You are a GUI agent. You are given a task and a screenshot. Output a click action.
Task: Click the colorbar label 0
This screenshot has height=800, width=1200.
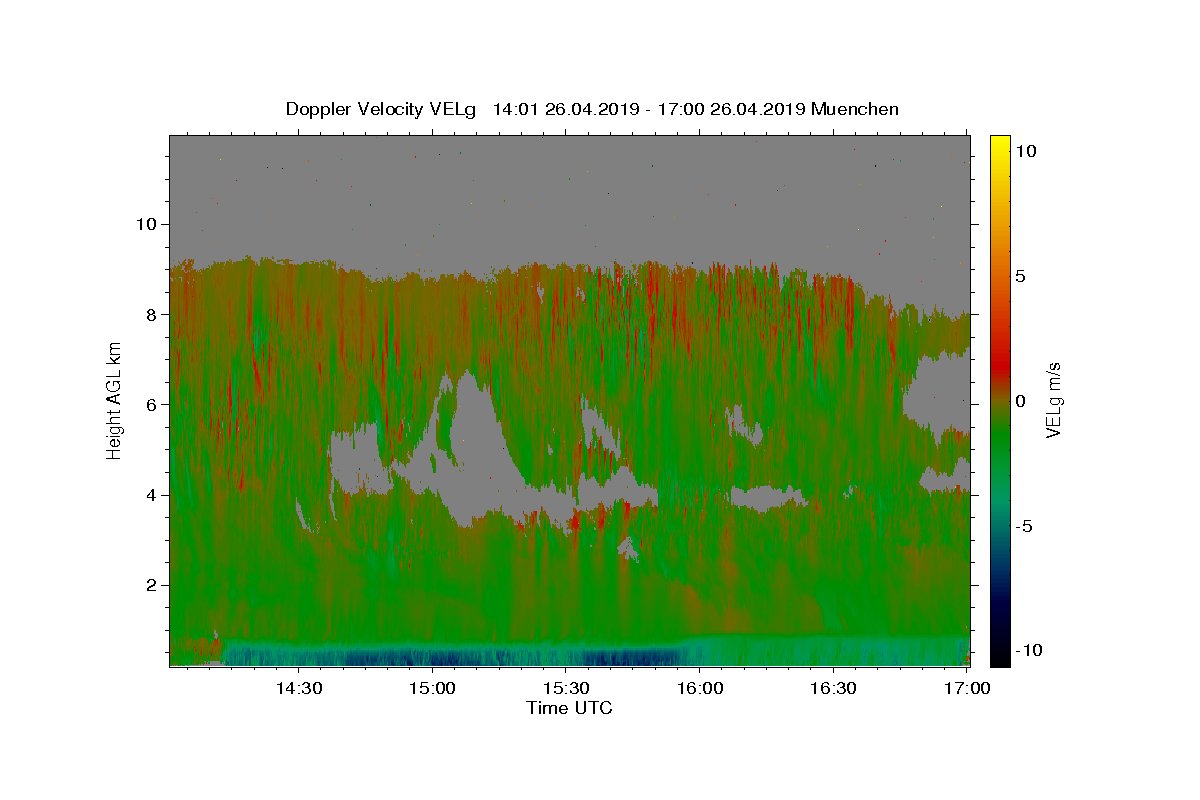pyautogui.click(x=1020, y=401)
